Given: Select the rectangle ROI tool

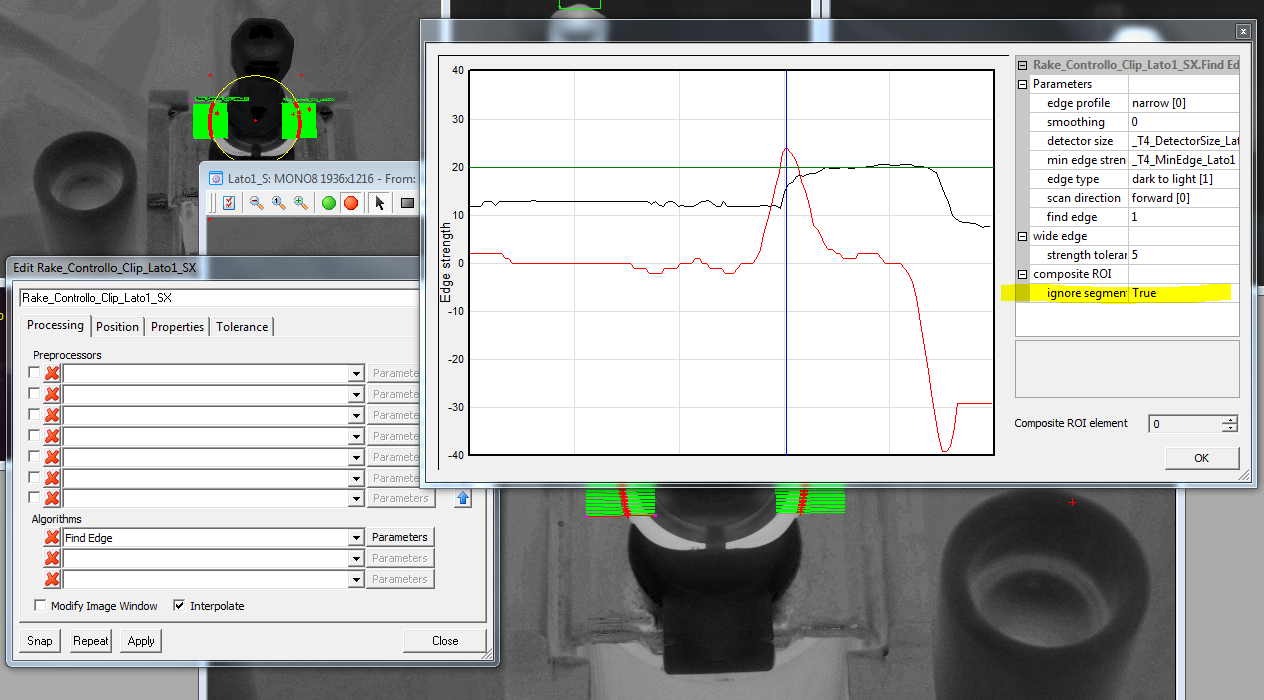Looking at the screenshot, I should tap(407, 203).
